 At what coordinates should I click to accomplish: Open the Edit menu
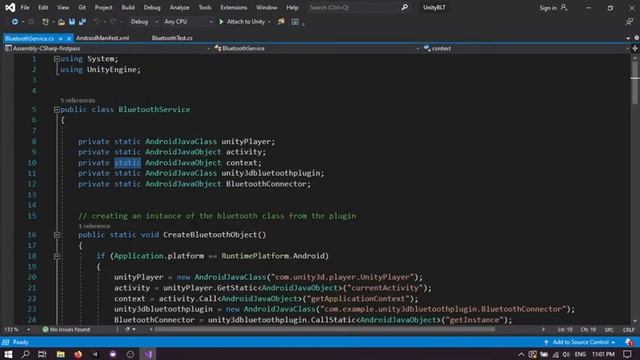pos(43,7)
